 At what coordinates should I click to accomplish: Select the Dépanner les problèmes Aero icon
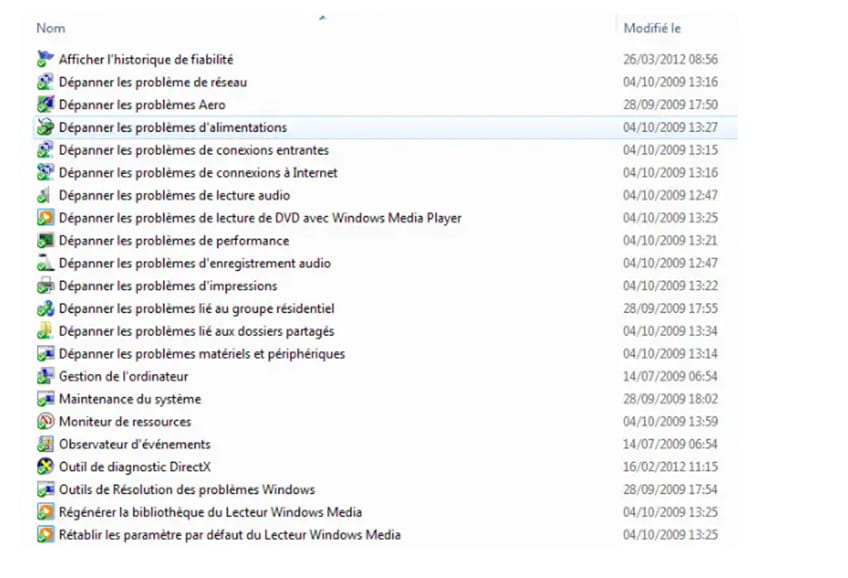(45, 104)
